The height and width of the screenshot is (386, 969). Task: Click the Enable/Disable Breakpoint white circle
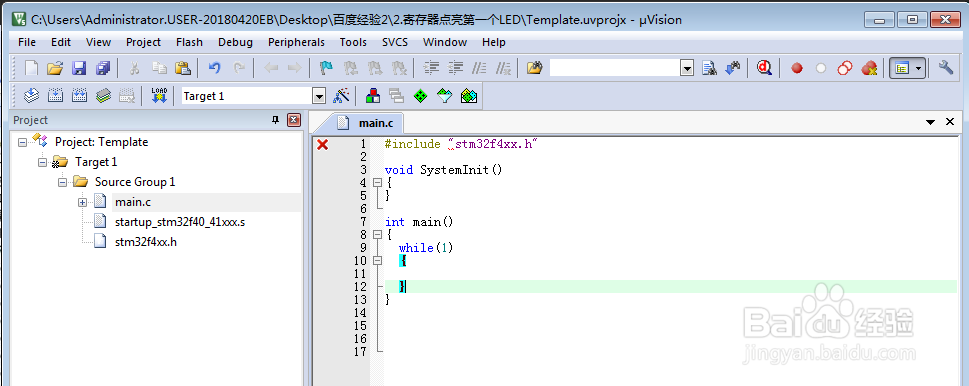click(x=821, y=68)
